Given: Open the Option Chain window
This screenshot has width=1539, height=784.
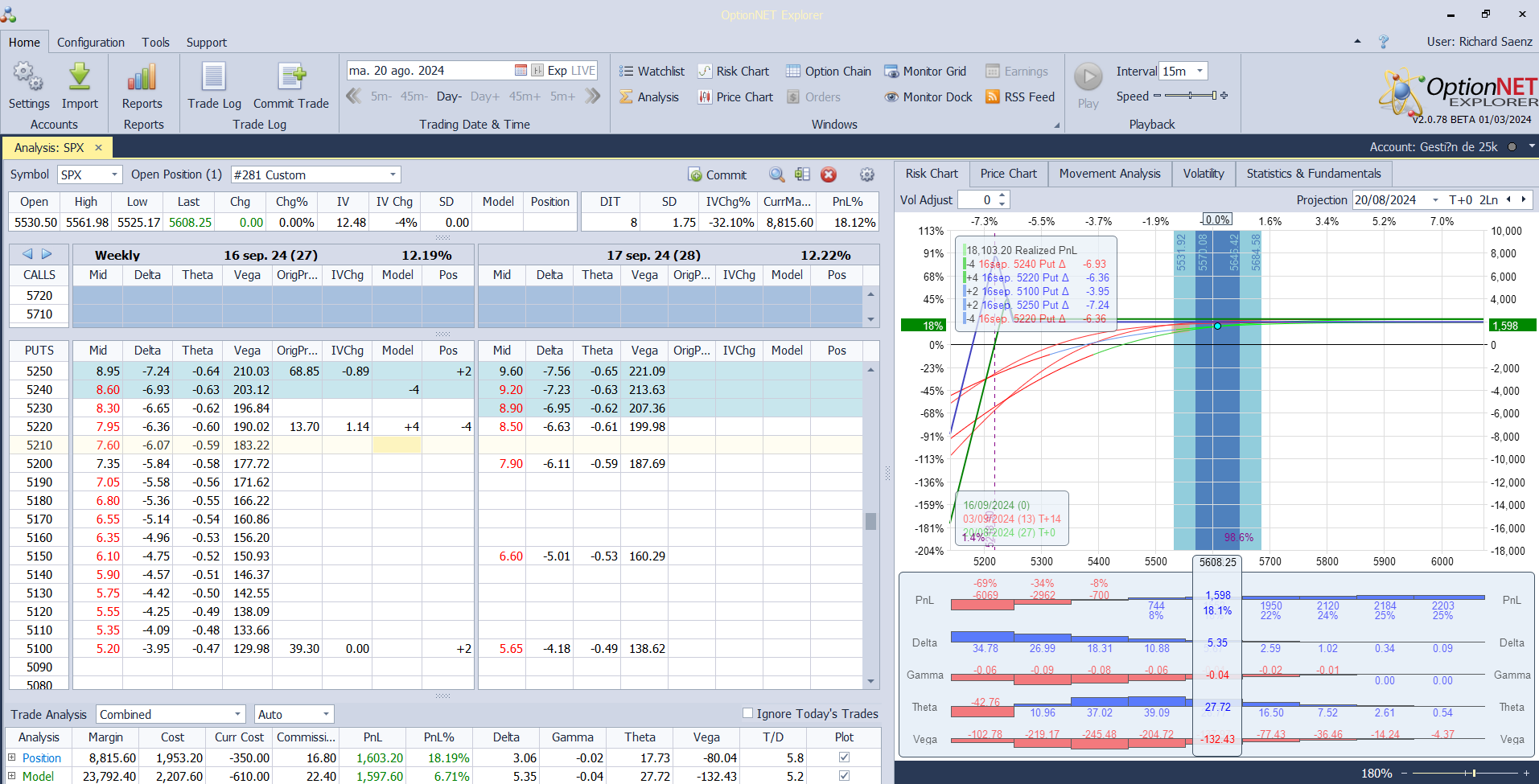Looking at the screenshot, I should tap(829, 72).
